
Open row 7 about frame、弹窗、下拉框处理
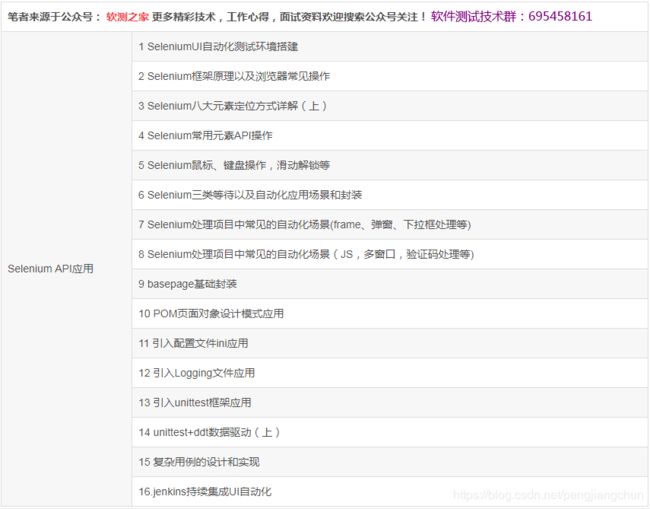[390, 225]
